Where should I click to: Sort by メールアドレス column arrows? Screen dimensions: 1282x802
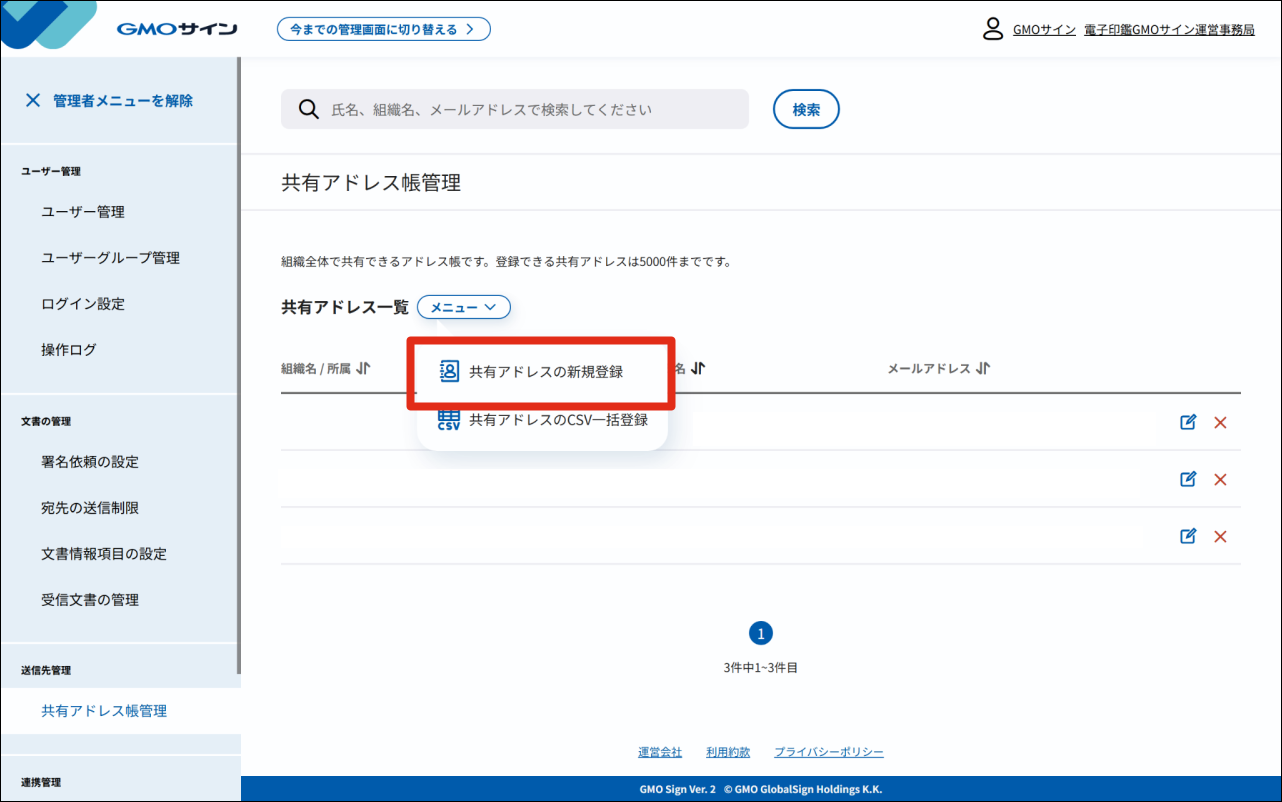983,368
